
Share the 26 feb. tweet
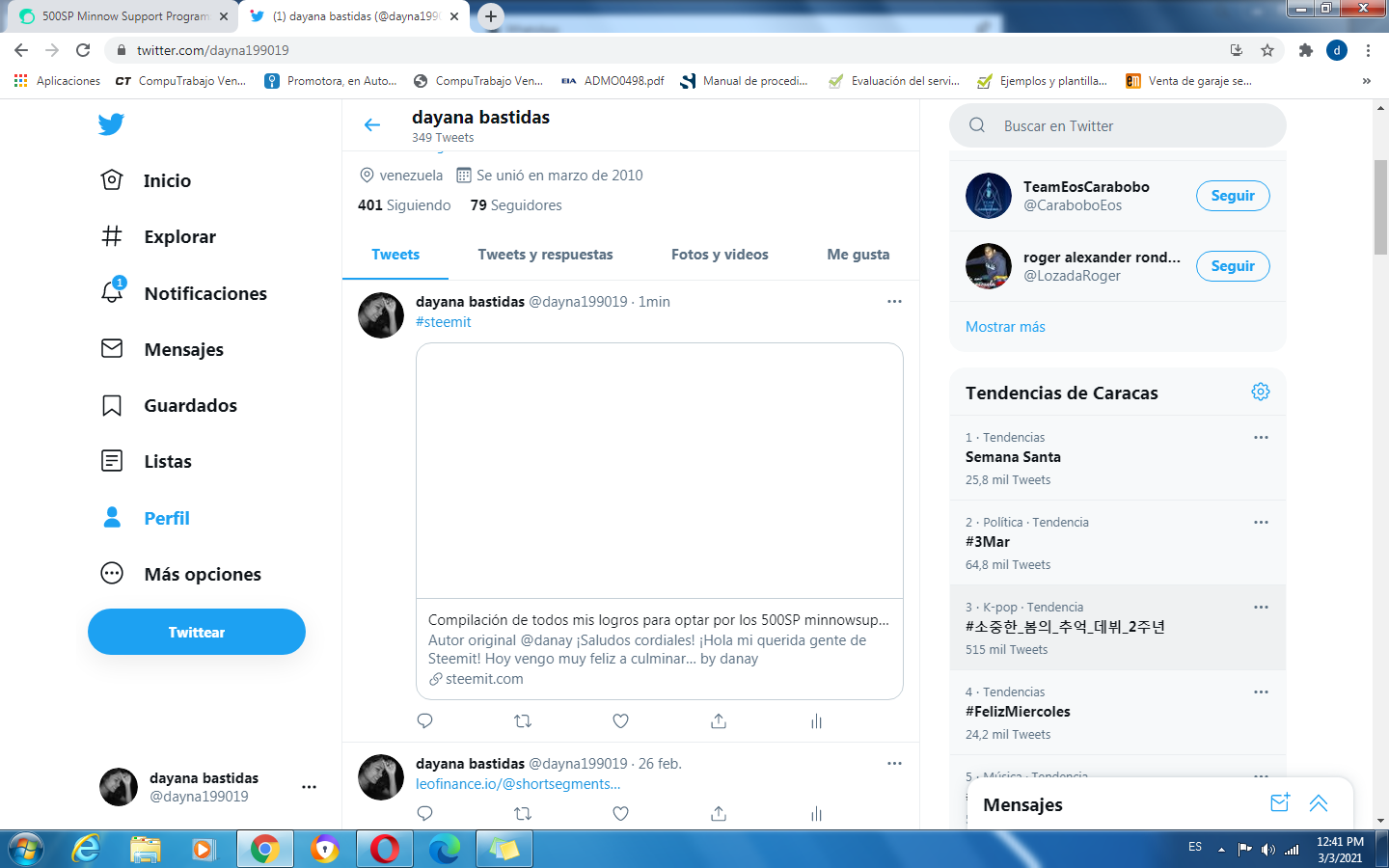[719, 813]
